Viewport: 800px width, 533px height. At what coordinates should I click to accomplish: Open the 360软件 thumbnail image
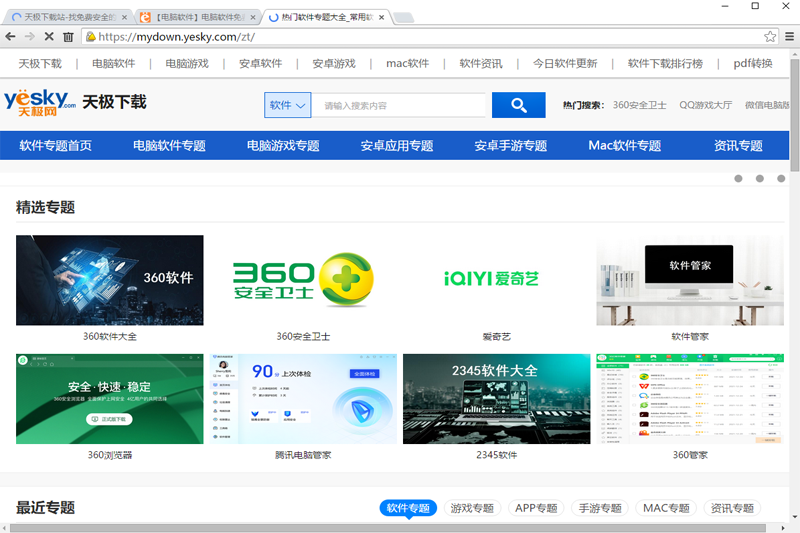[110, 280]
